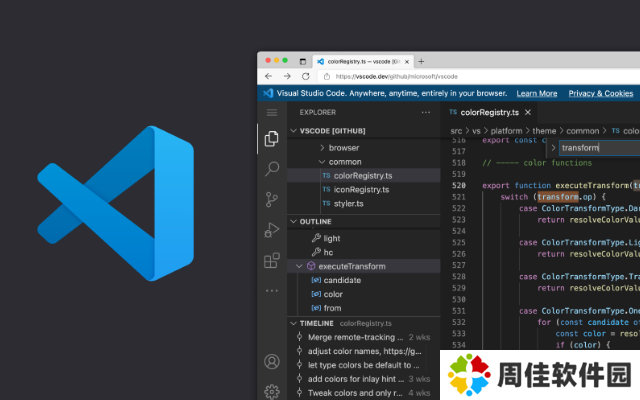This screenshot has height=400, width=640.
Task: Open iconRegistry.ts in the file tree
Action: [361, 189]
